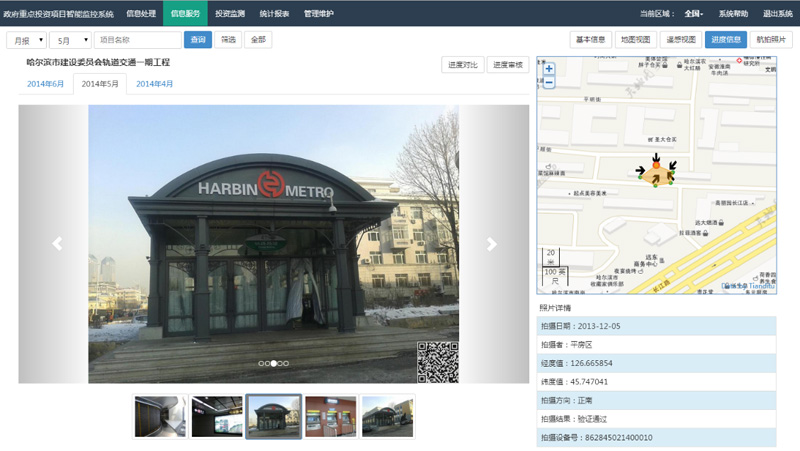The image size is (800, 451).
Task: Switch to the 2014年6月 tab
Action: 45,84
